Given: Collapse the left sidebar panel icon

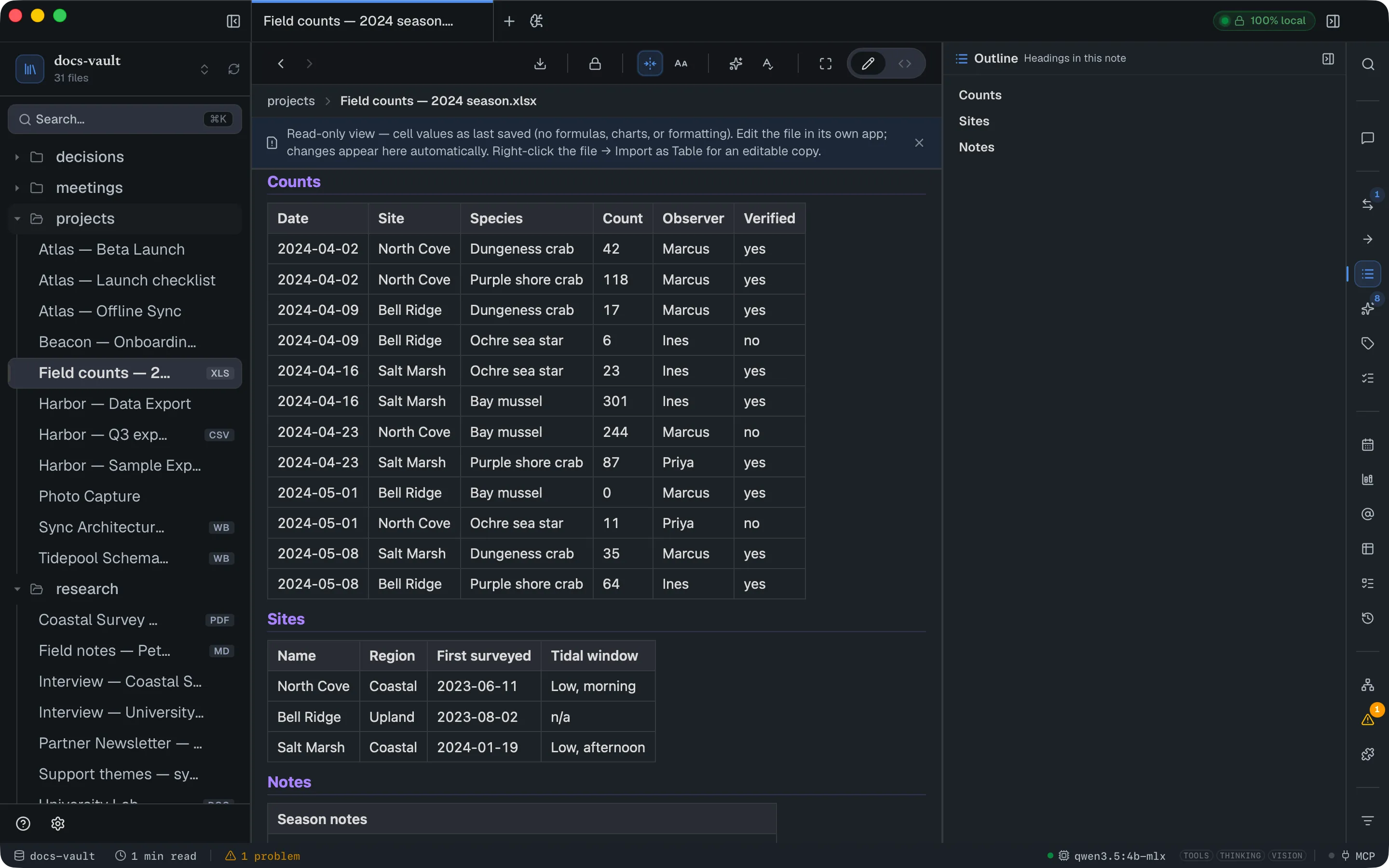Looking at the screenshot, I should tap(233, 21).
